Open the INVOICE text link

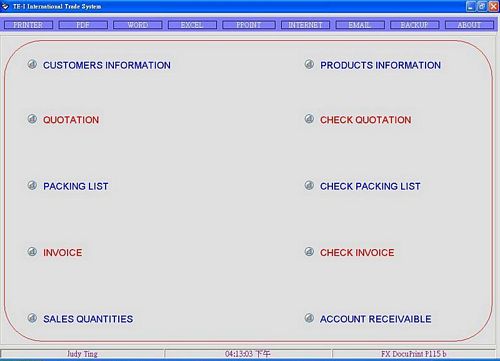[63, 253]
